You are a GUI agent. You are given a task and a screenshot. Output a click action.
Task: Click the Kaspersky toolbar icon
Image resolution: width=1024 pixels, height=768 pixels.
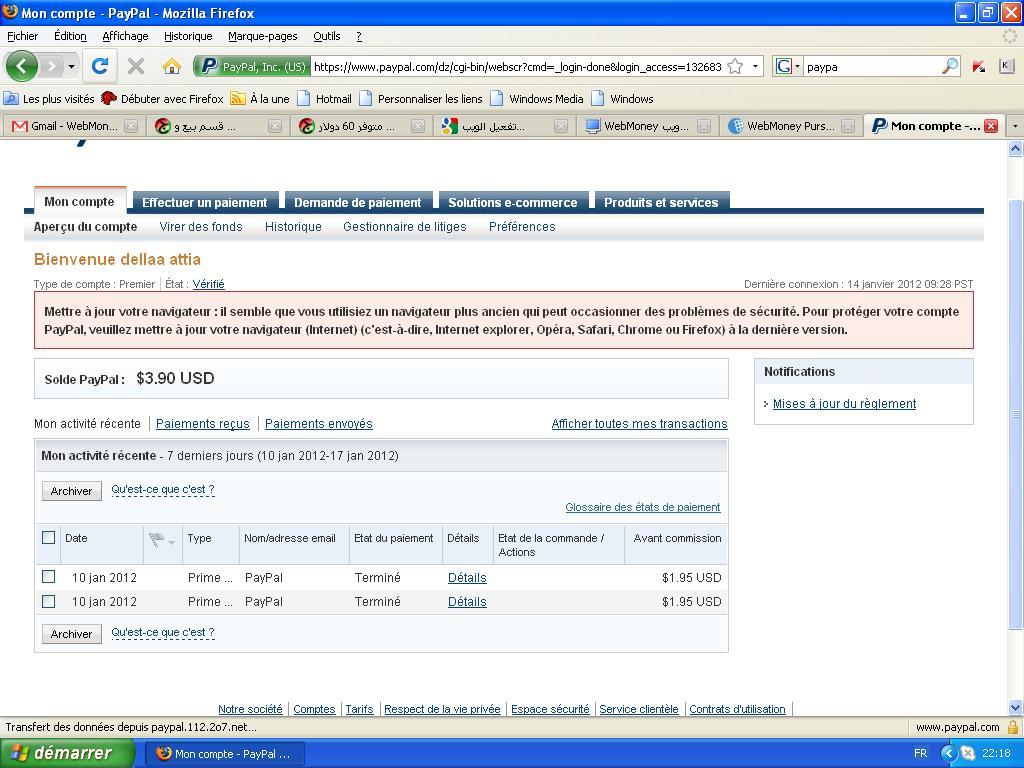pyautogui.click(x=978, y=66)
